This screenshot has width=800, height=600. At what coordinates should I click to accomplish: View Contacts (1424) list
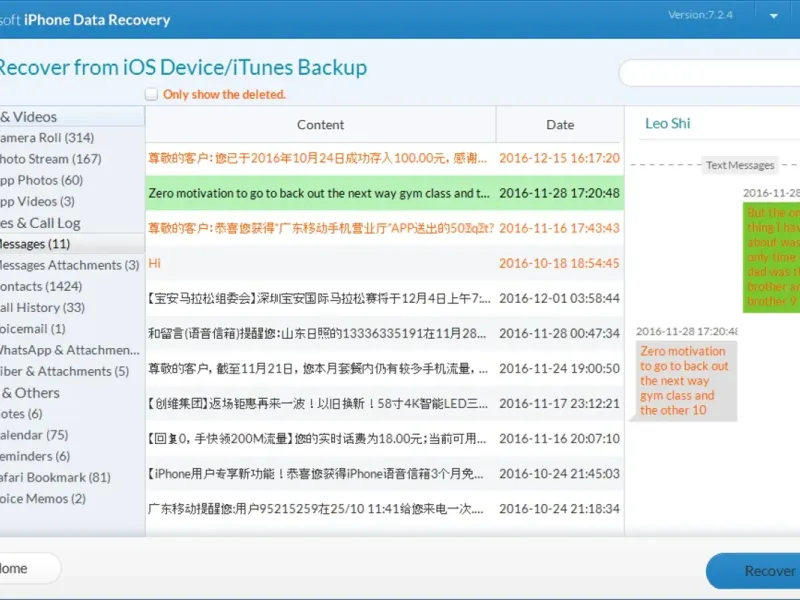coord(41,286)
